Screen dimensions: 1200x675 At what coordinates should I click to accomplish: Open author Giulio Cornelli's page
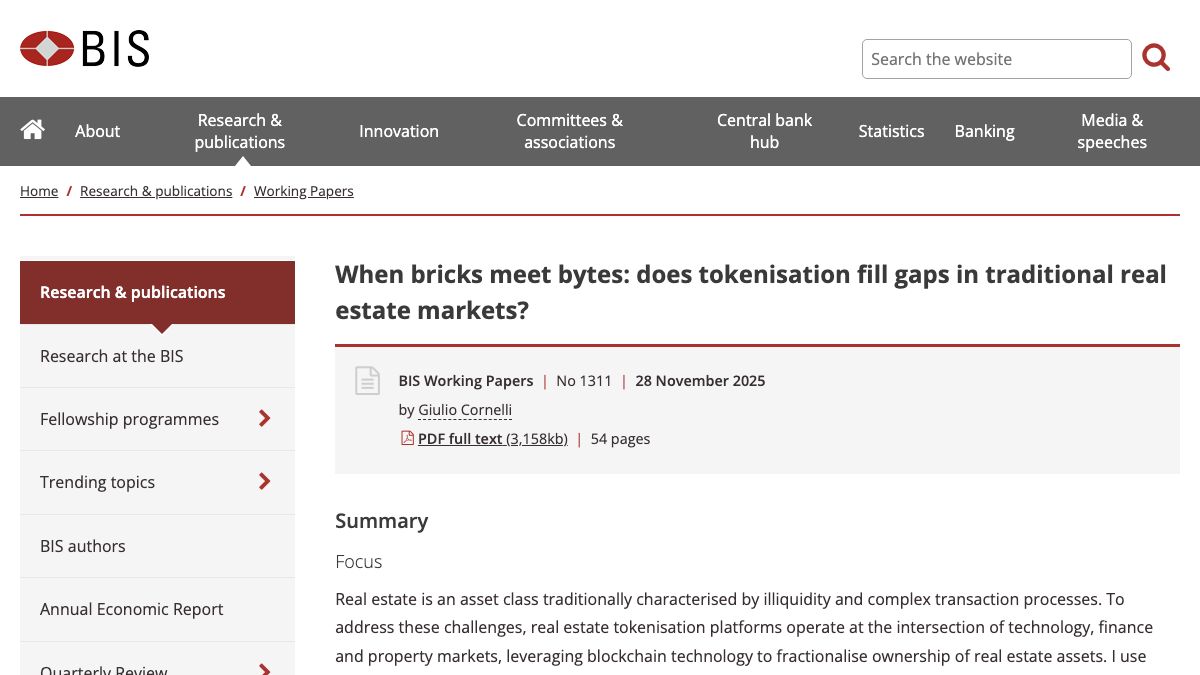tap(465, 410)
